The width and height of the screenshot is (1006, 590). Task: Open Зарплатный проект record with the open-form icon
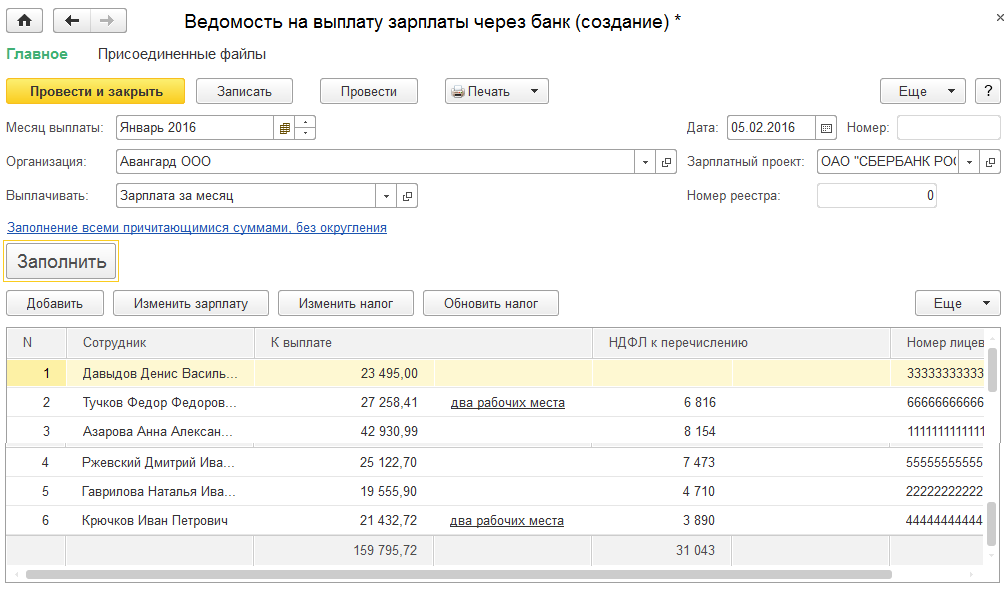tap(990, 161)
